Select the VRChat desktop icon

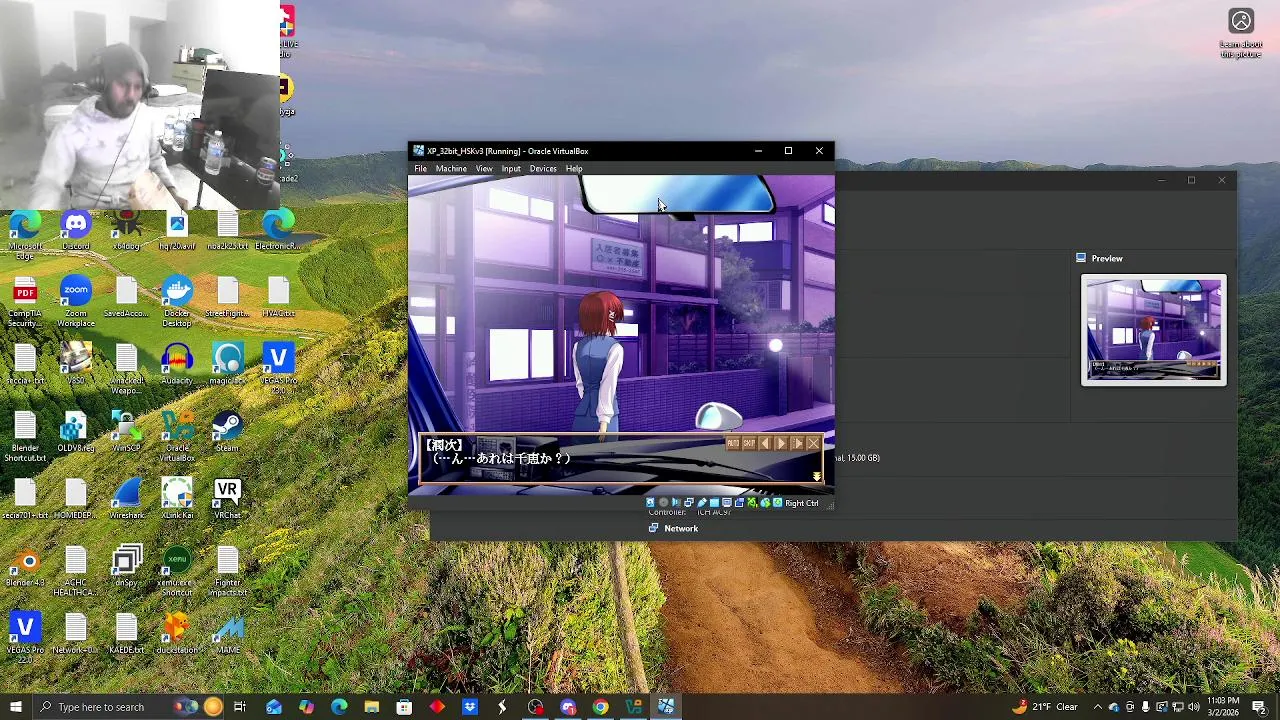pos(227,499)
